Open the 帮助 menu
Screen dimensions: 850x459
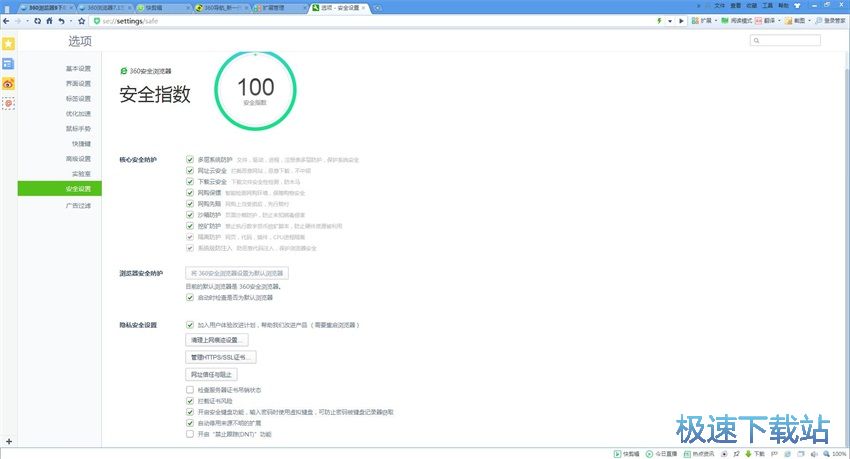click(783, 5)
